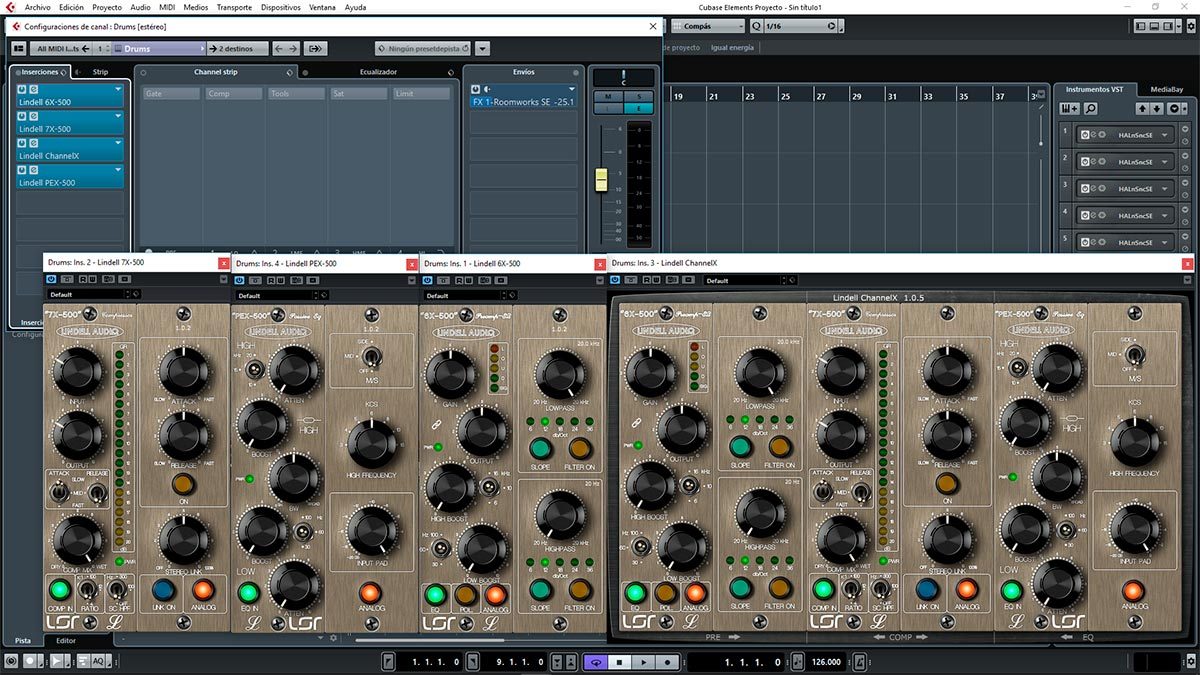Screen dimensions: 1200x675
Task: Click power icon in Lindell 7X-500 plugin header
Action: 52,280
